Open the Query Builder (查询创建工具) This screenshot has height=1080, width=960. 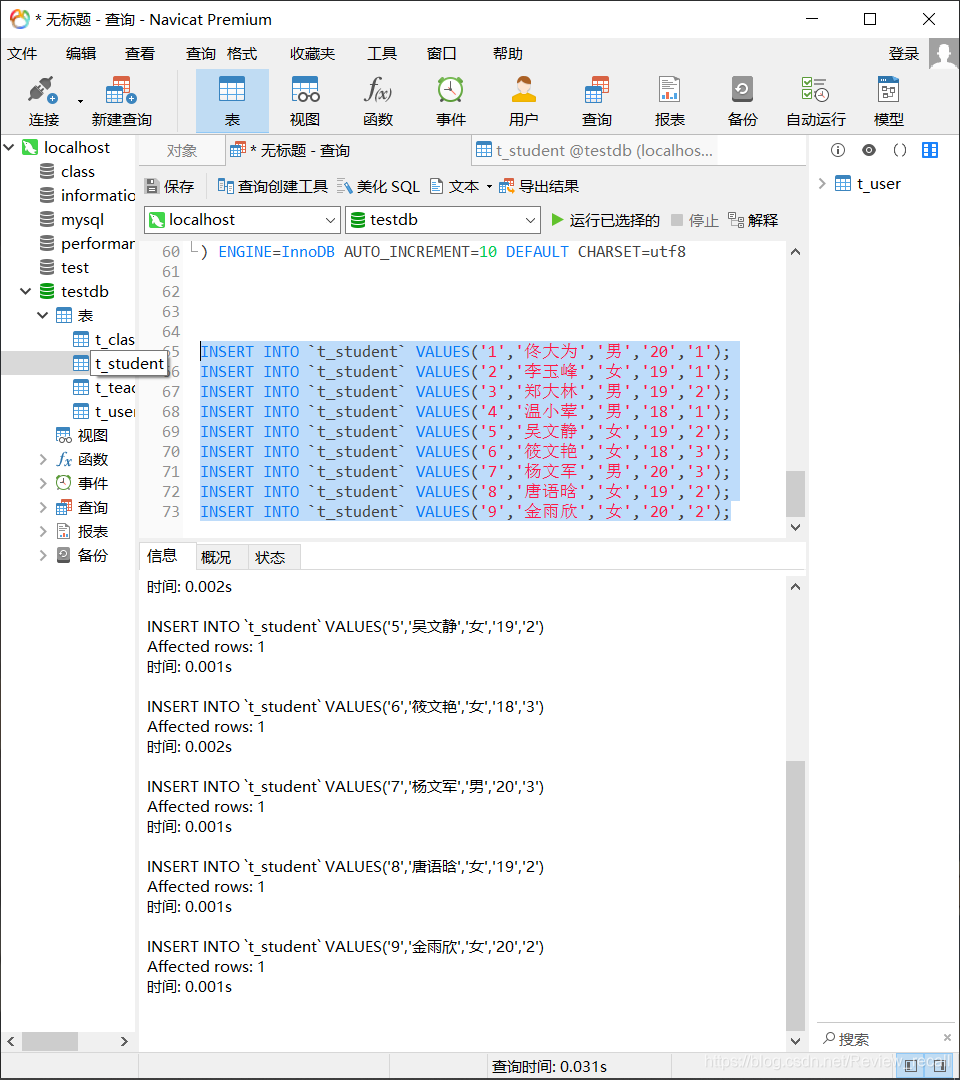[273, 186]
